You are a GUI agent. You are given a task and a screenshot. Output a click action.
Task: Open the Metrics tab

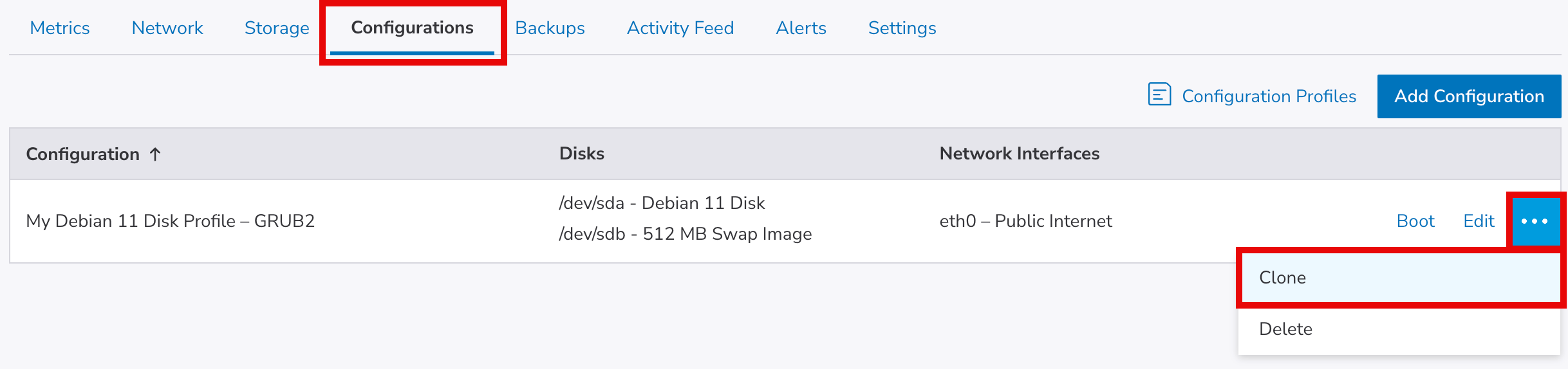pos(60,28)
